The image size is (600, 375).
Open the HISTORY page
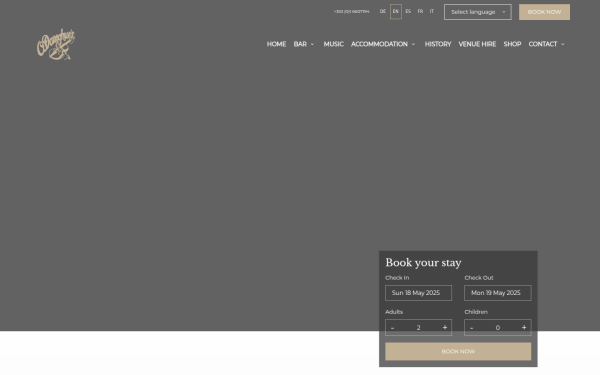[x=438, y=44]
